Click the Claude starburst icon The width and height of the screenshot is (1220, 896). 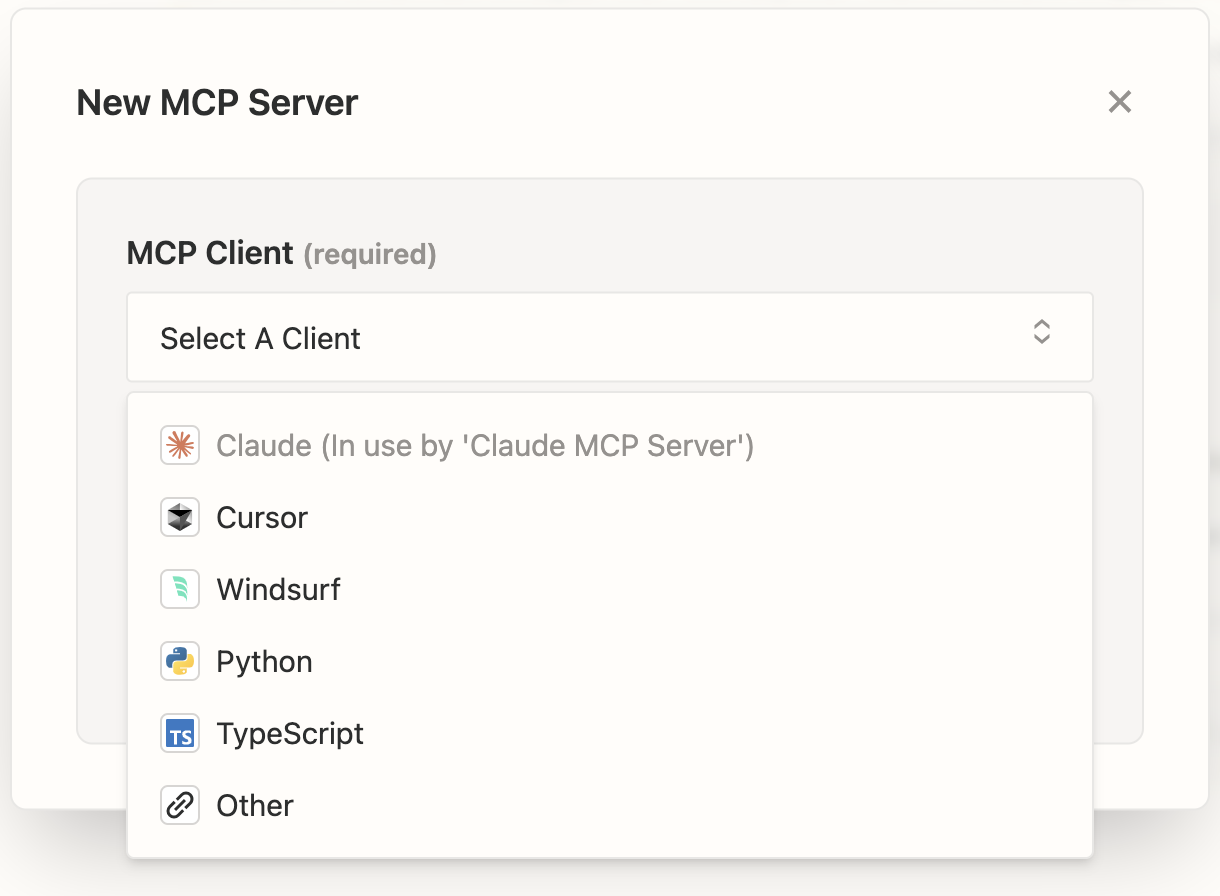180,445
